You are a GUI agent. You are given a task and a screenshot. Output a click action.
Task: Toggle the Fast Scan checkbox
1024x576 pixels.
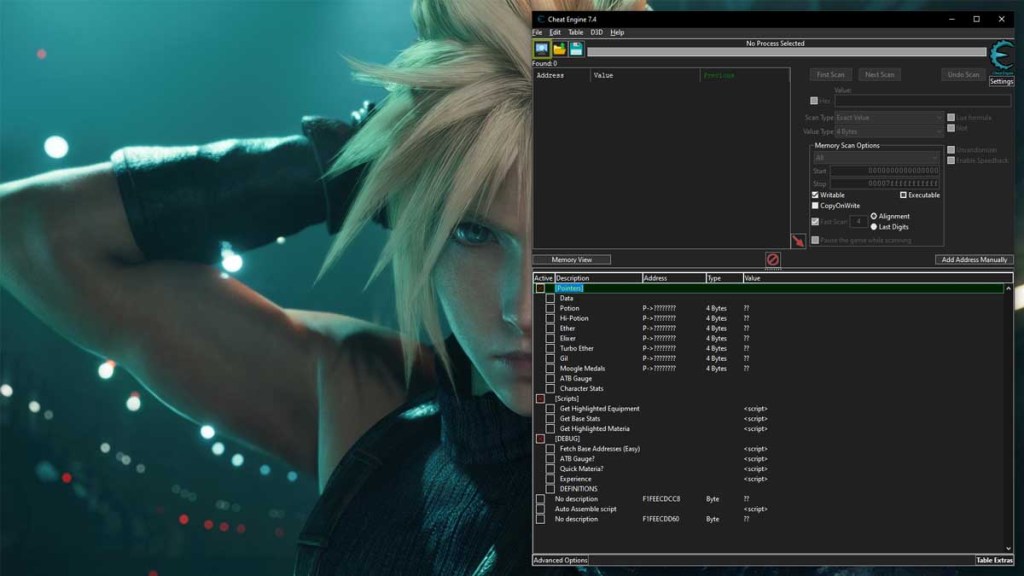point(815,221)
